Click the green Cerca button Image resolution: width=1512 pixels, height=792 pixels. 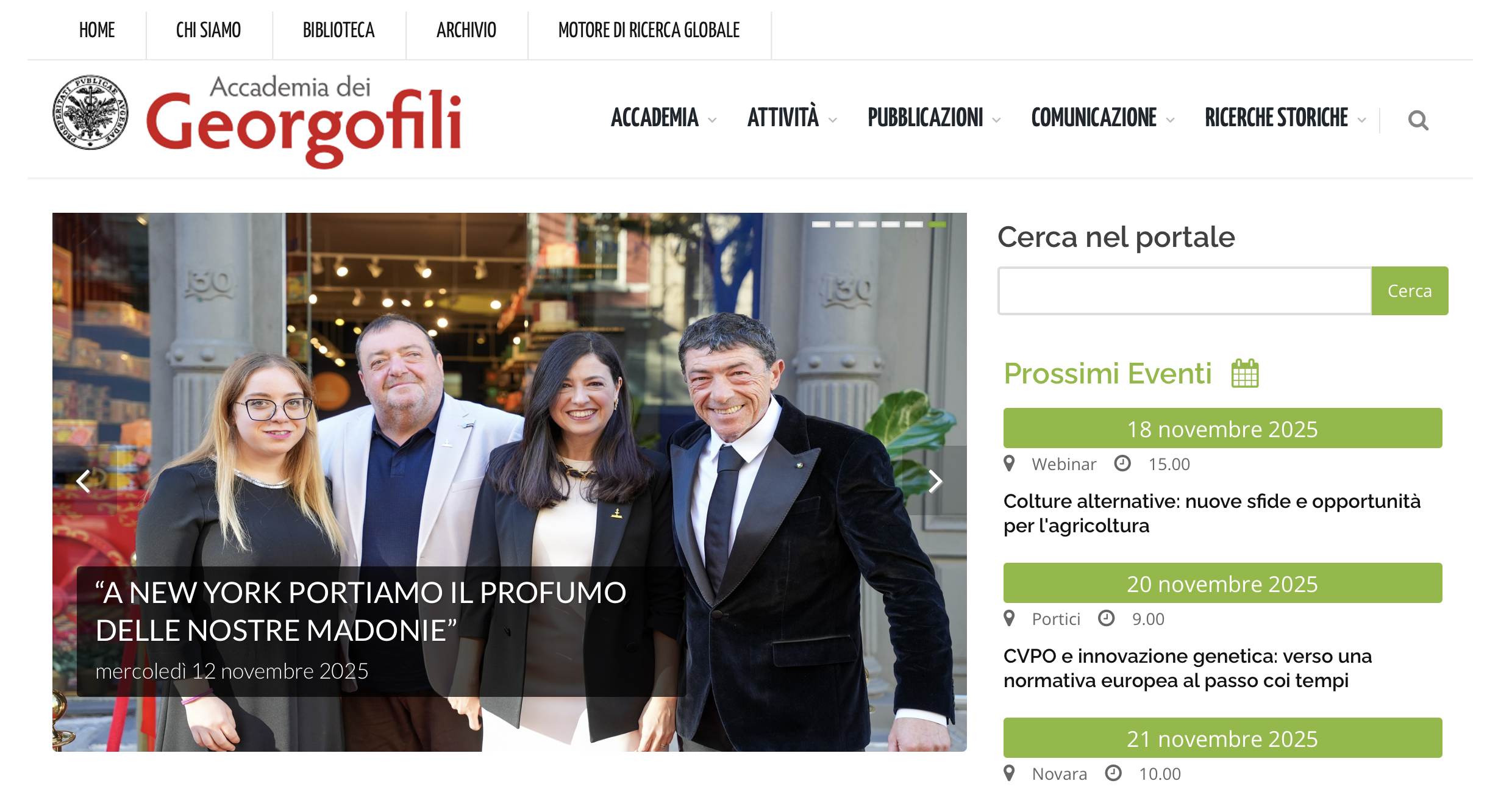[1410, 291]
